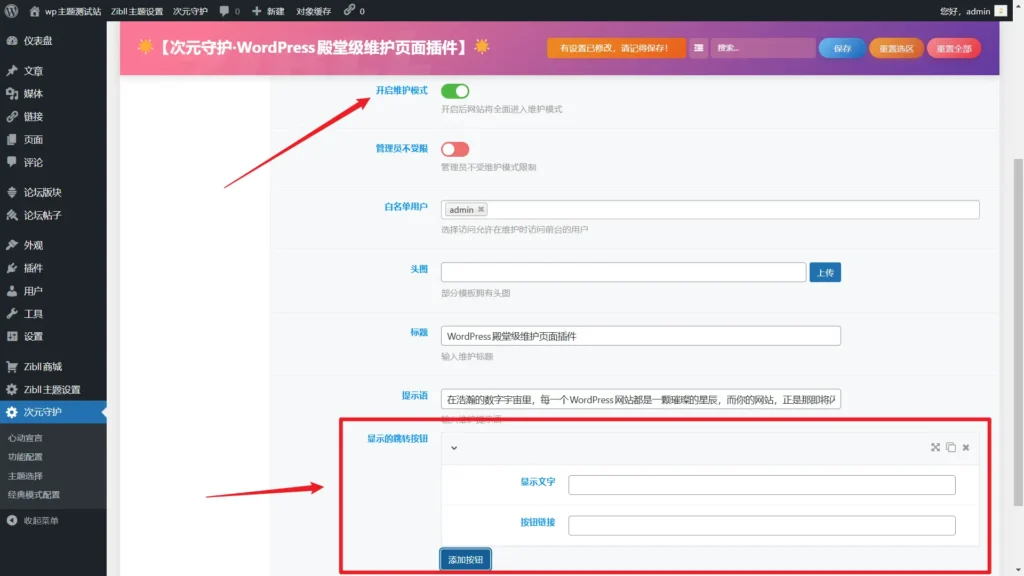Click the 上传 upload button
This screenshot has height=576, width=1024.
point(825,272)
